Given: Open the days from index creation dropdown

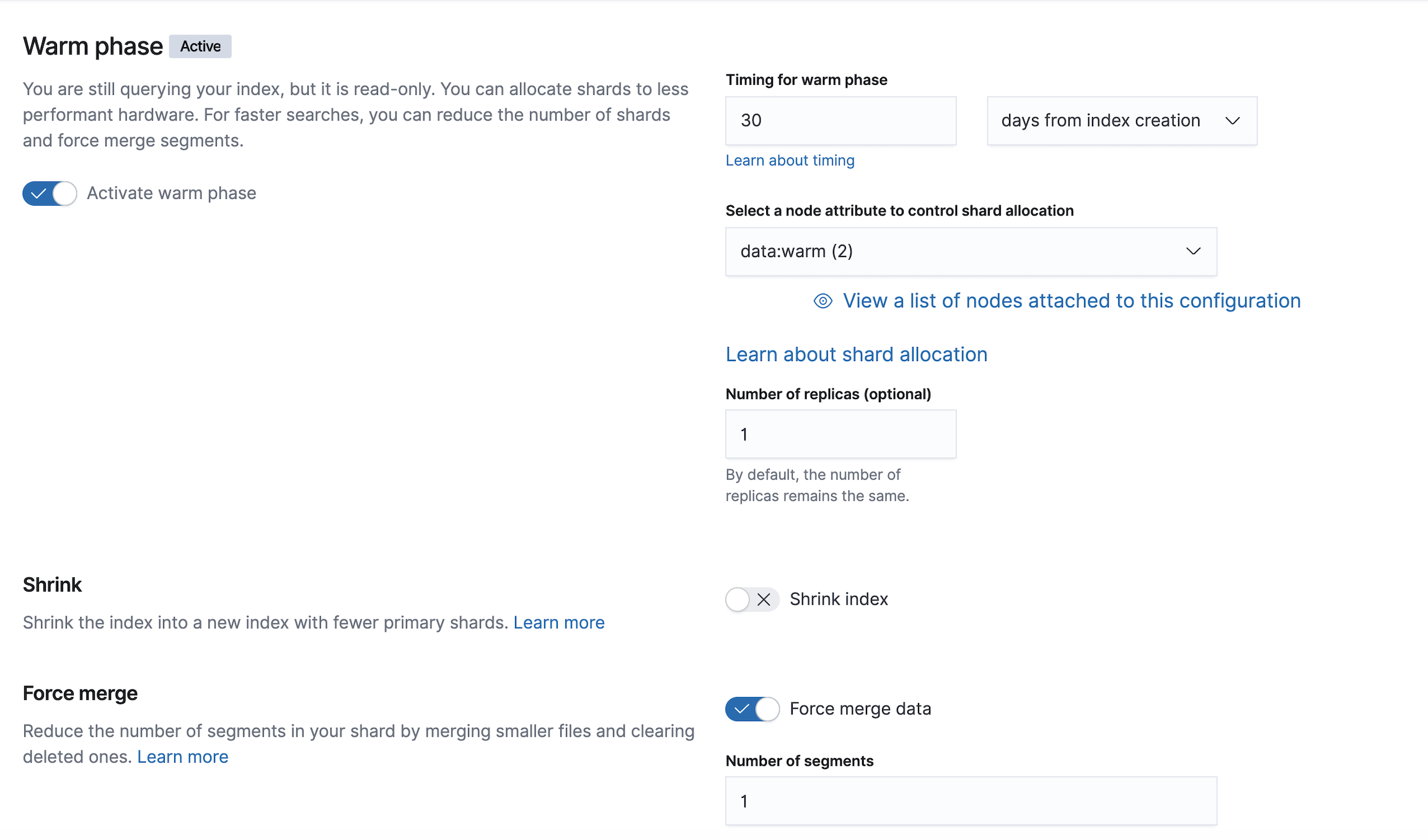Looking at the screenshot, I should 1121,121.
